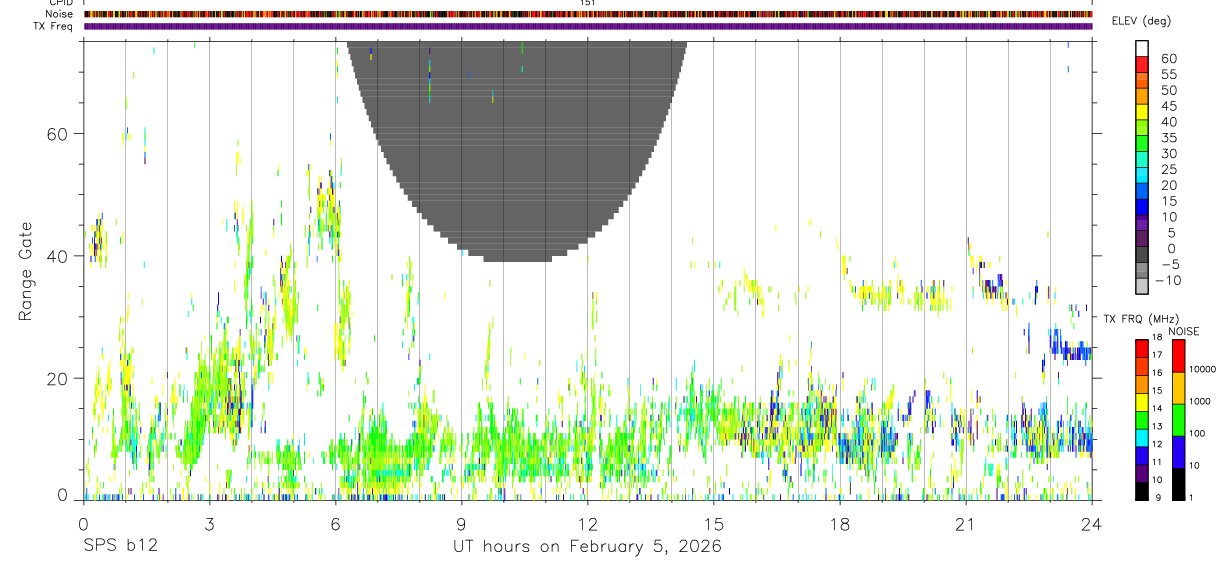Screen dimensions: 1228x567
Task: Click the "Range Gate" y-axis title
Action: tap(27, 272)
